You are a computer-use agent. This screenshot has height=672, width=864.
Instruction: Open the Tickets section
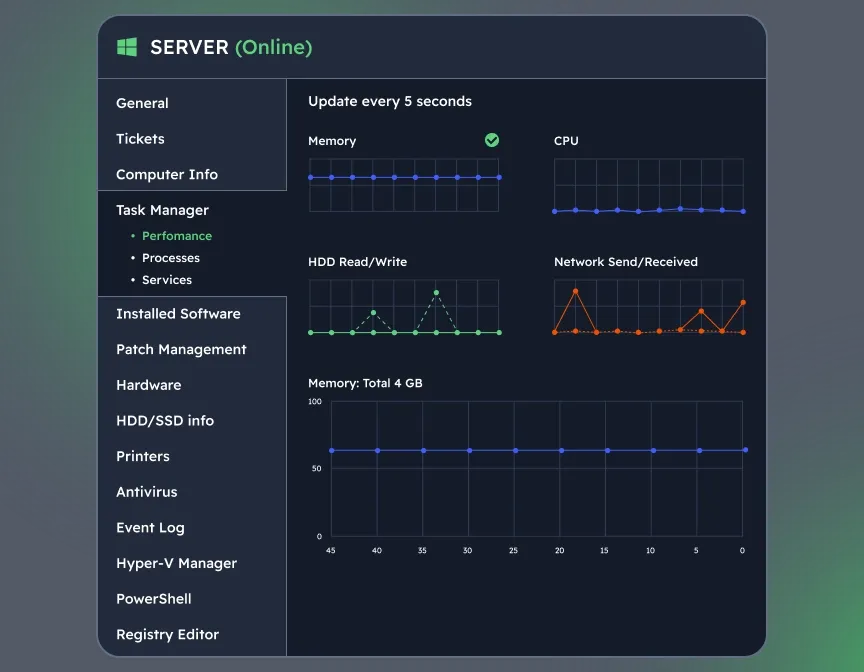click(x=139, y=139)
